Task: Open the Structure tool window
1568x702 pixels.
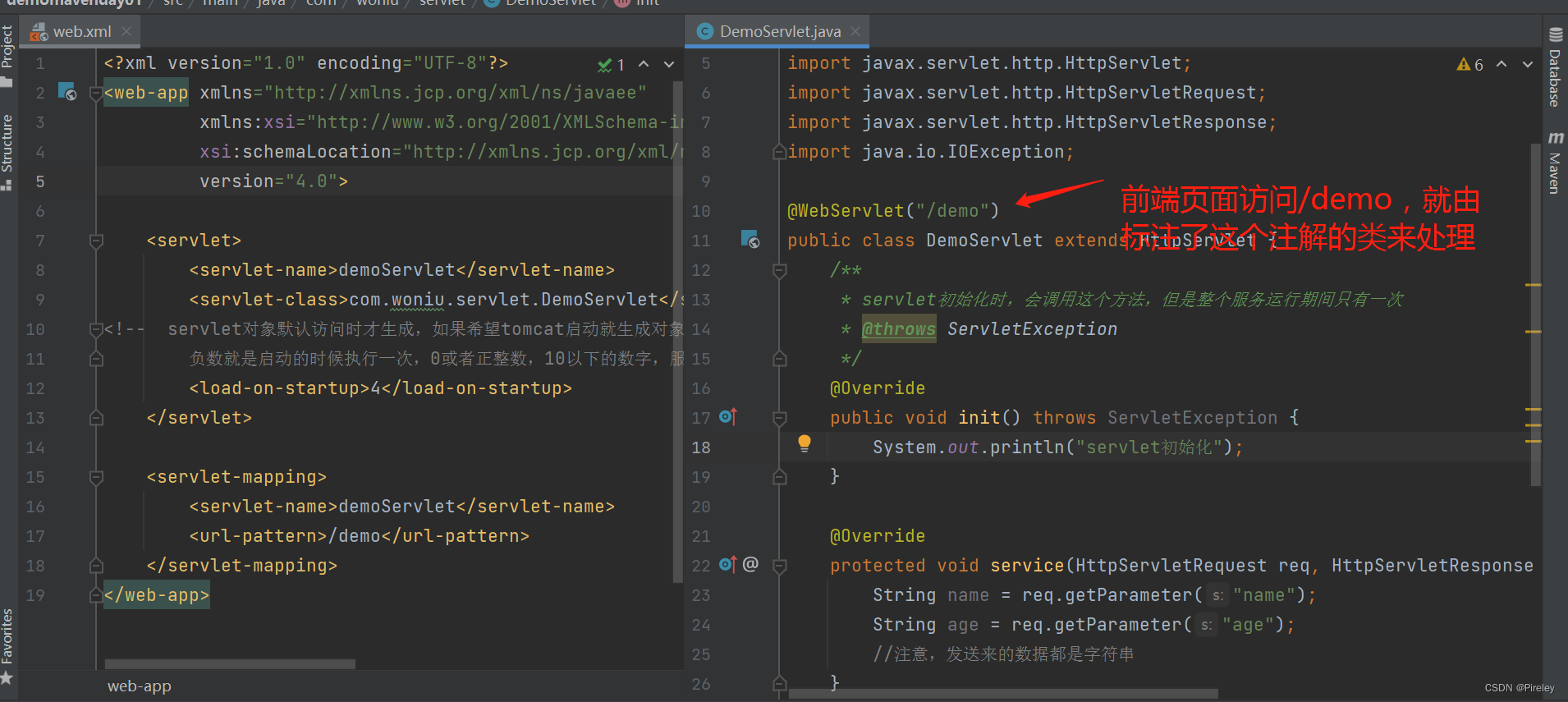Action: click(7, 152)
